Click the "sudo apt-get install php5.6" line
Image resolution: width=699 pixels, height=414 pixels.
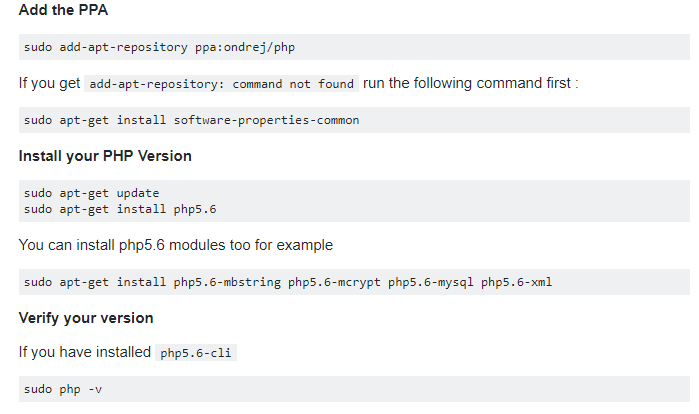[x=120, y=208]
